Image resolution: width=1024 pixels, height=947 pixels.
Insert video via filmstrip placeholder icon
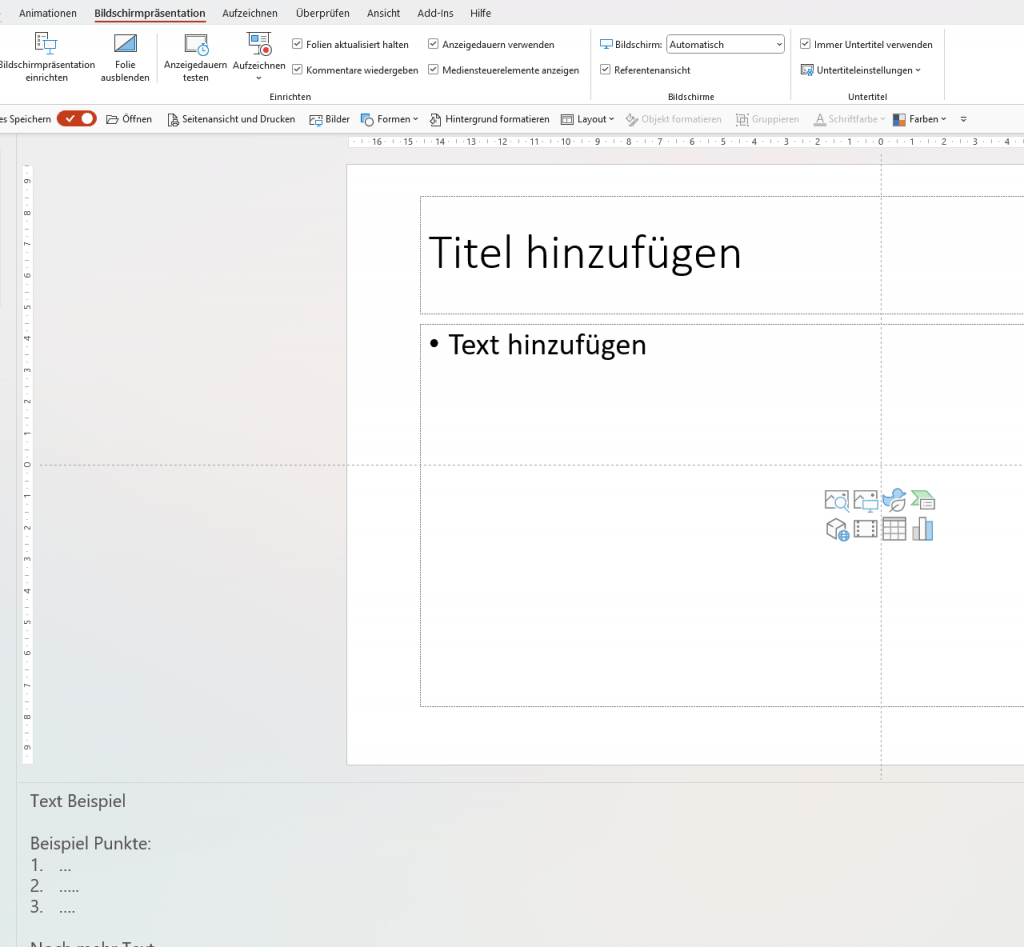[x=865, y=528]
